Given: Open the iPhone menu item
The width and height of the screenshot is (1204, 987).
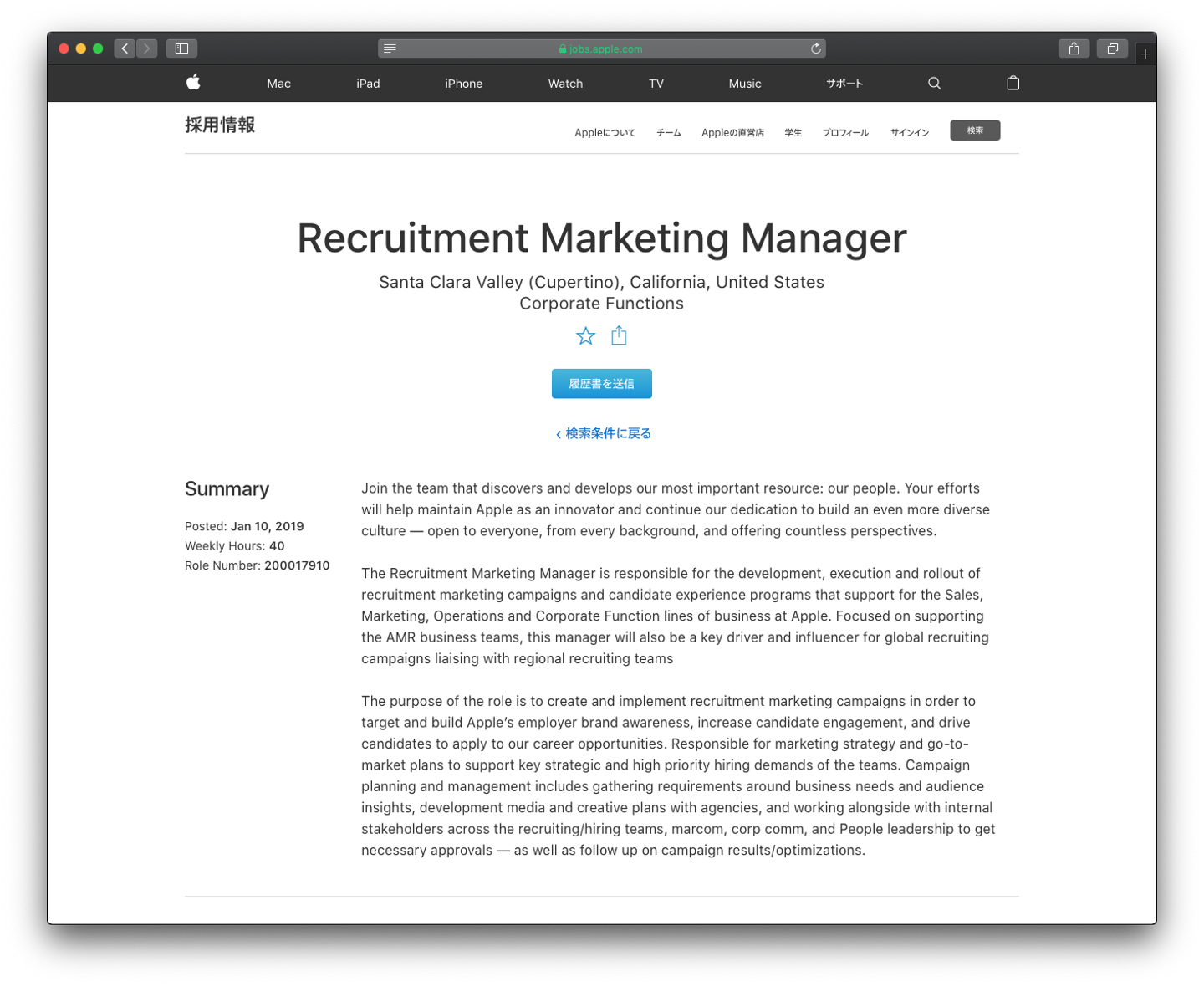Looking at the screenshot, I should pos(464,84).
